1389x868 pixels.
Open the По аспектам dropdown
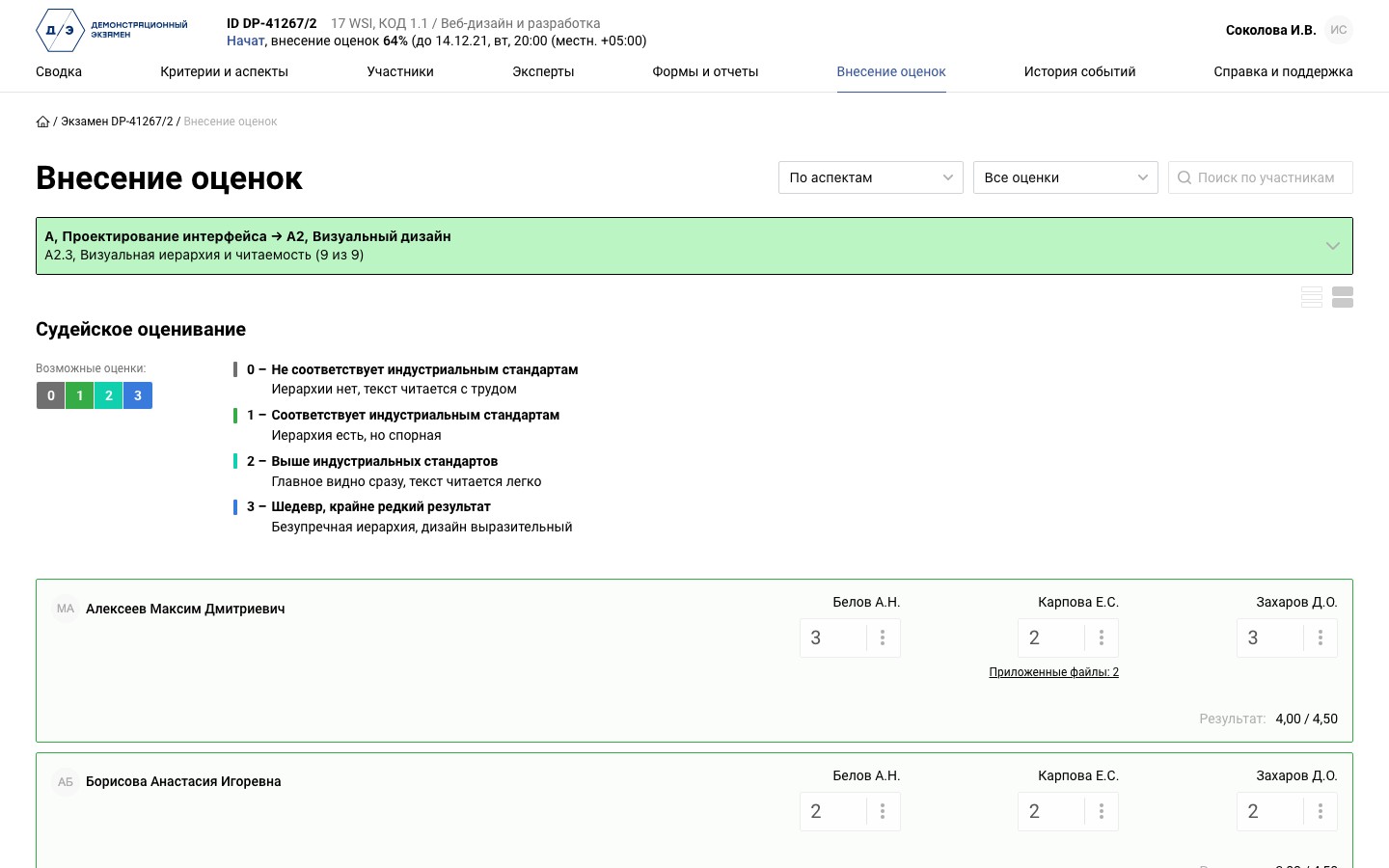click(871, 177)
